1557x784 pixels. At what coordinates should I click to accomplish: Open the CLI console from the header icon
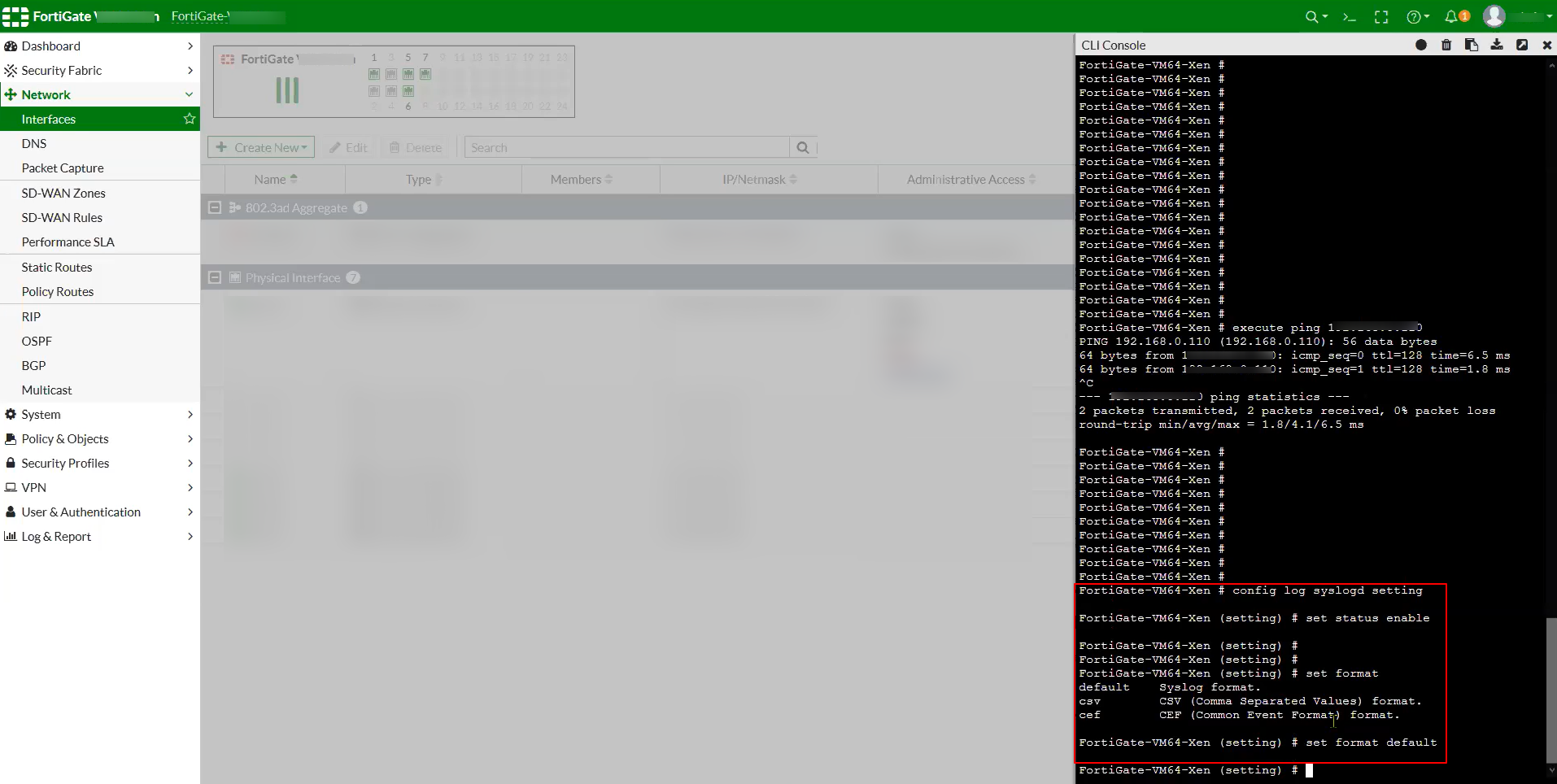1350,16
